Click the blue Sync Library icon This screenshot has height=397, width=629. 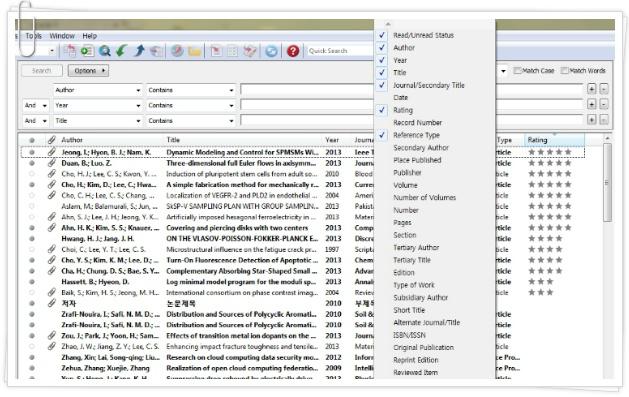click(271, 51)
